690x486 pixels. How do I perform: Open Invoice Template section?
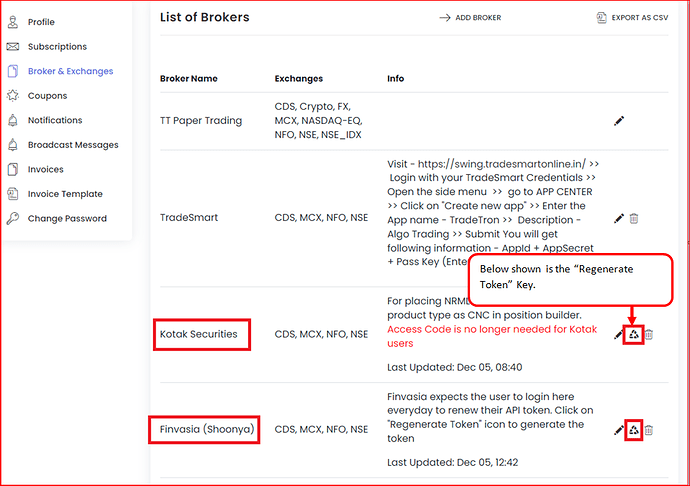[65, 194]
